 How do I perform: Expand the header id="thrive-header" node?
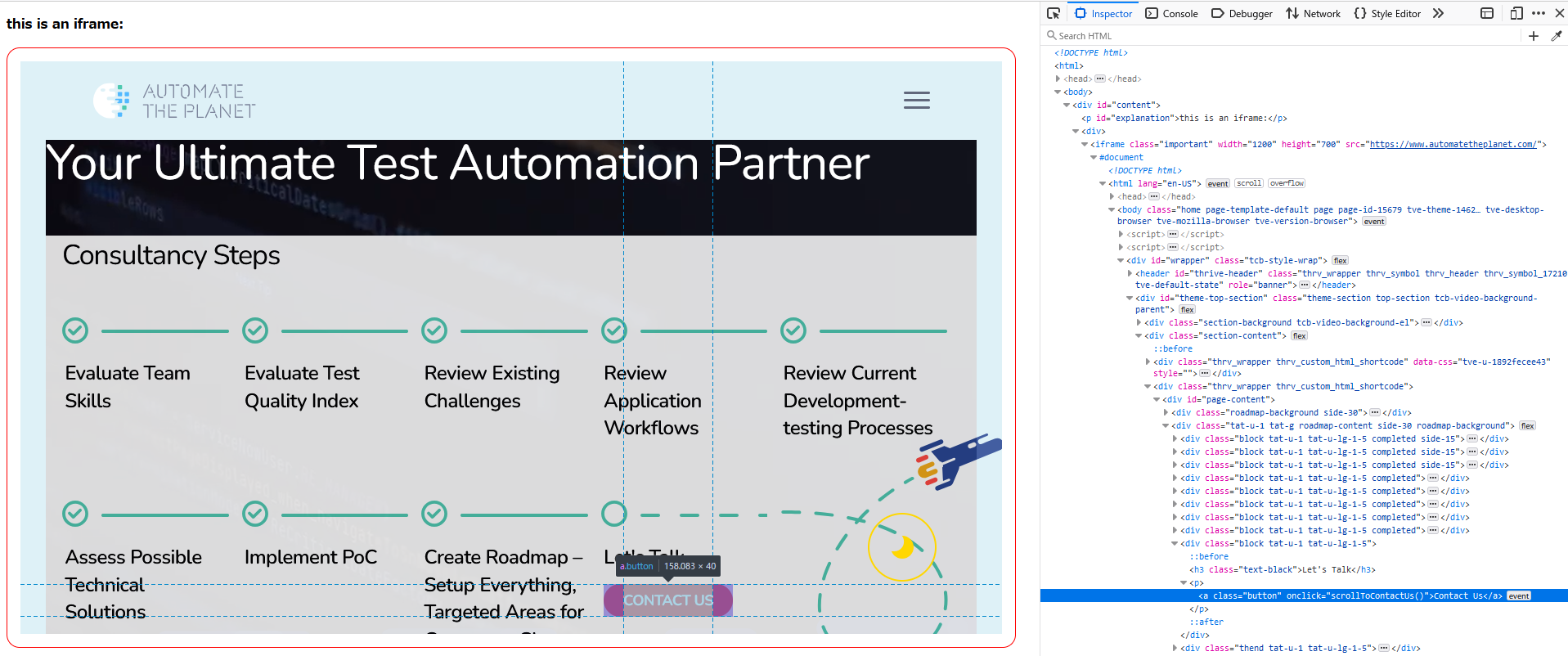click(x=1130, y=273)
